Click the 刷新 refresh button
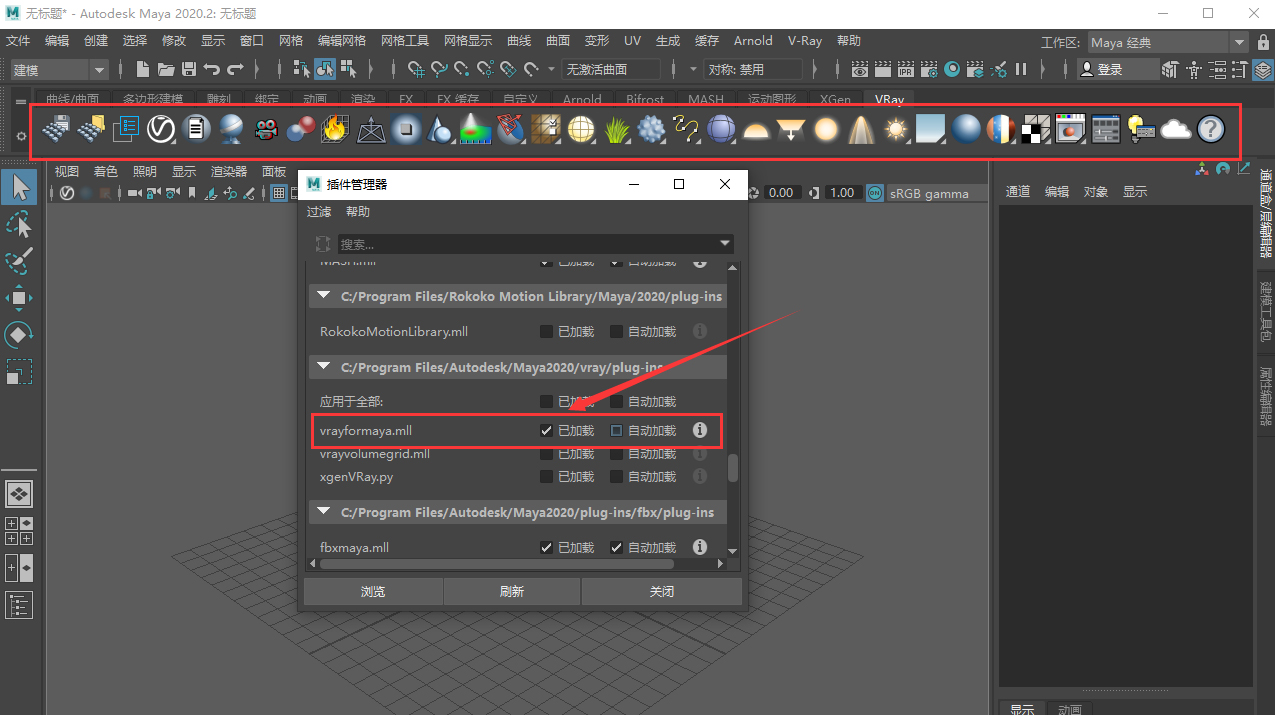 coord(512,592)
